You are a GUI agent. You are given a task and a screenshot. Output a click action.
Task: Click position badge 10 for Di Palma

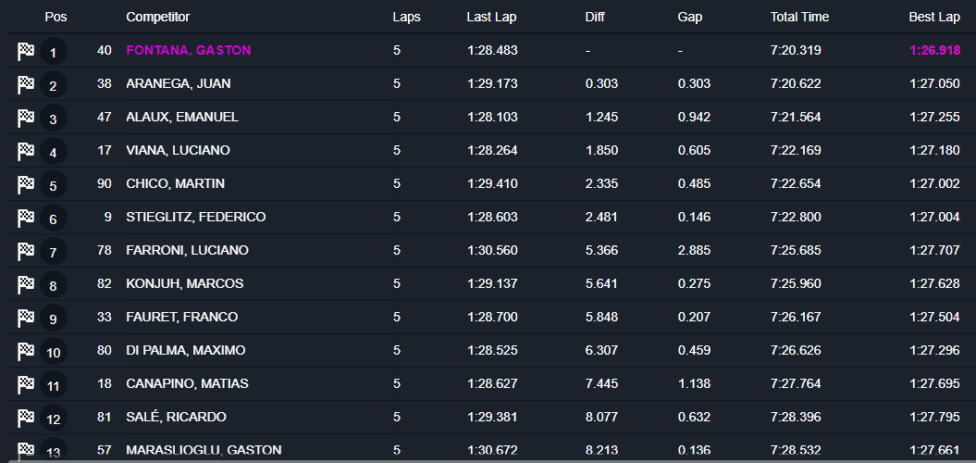click(x=53, y=352)
